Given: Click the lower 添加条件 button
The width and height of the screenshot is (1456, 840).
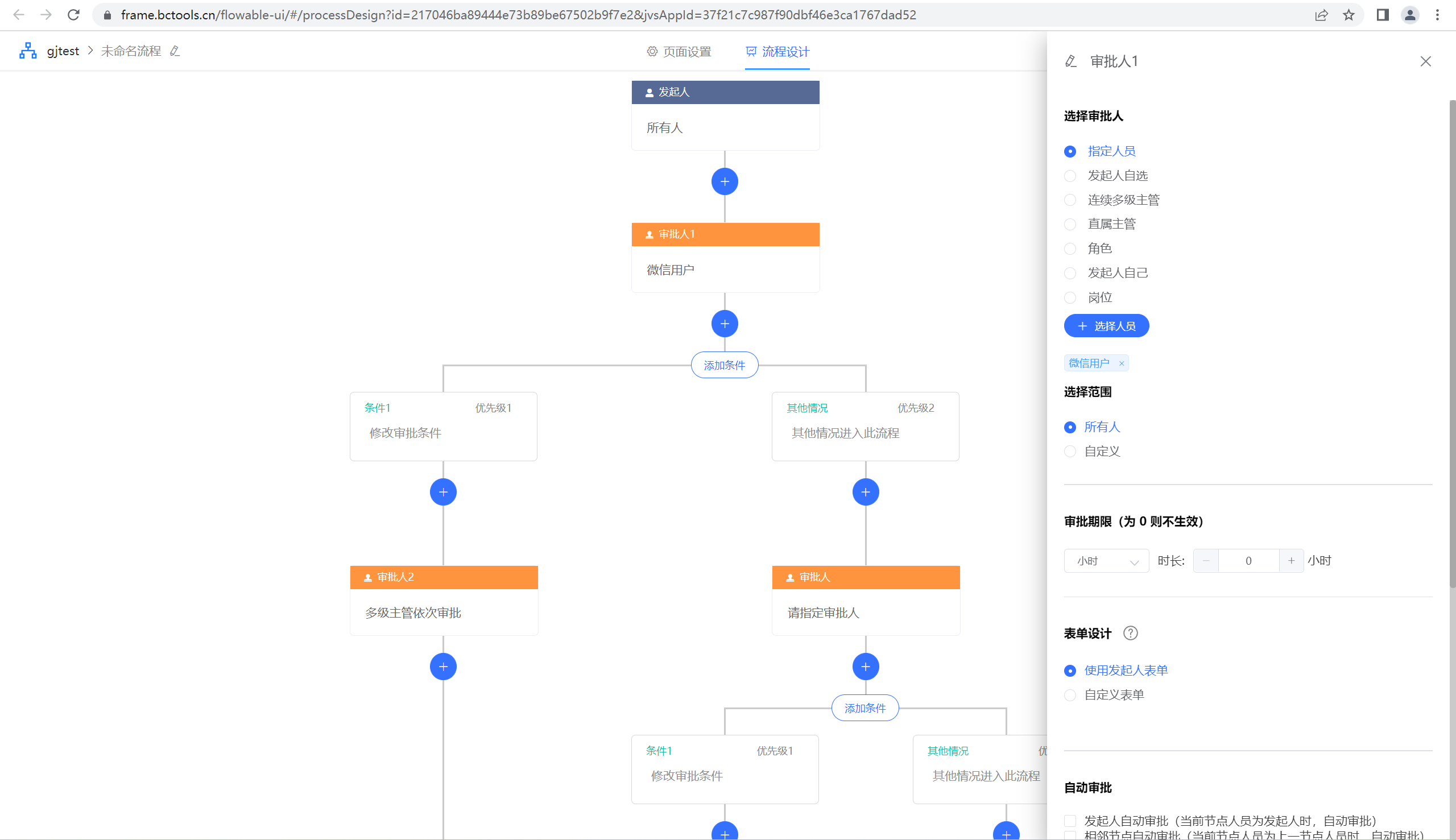Looking at the screenshot, I should pos(864,708).
